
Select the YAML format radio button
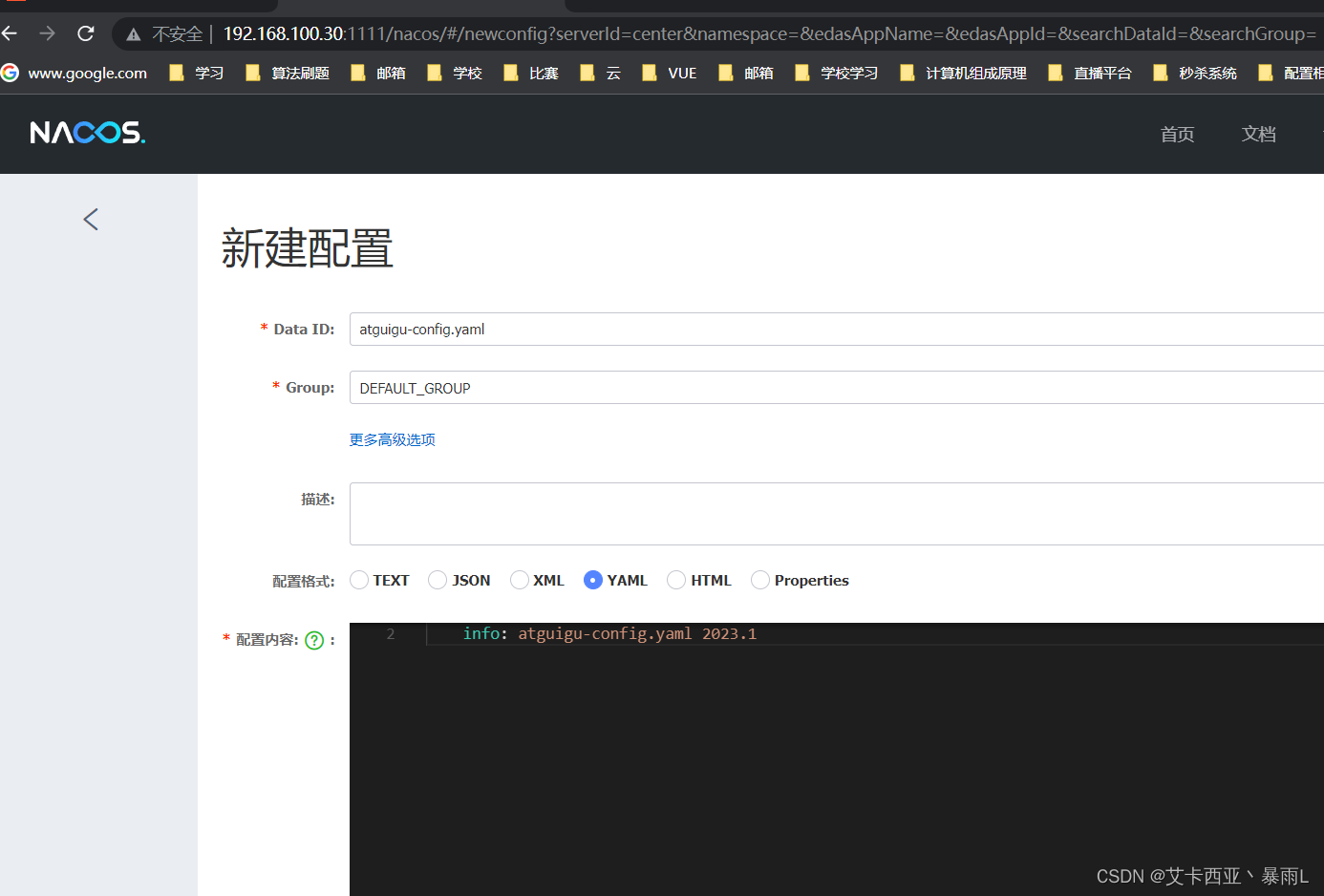[x=593, y=580]
